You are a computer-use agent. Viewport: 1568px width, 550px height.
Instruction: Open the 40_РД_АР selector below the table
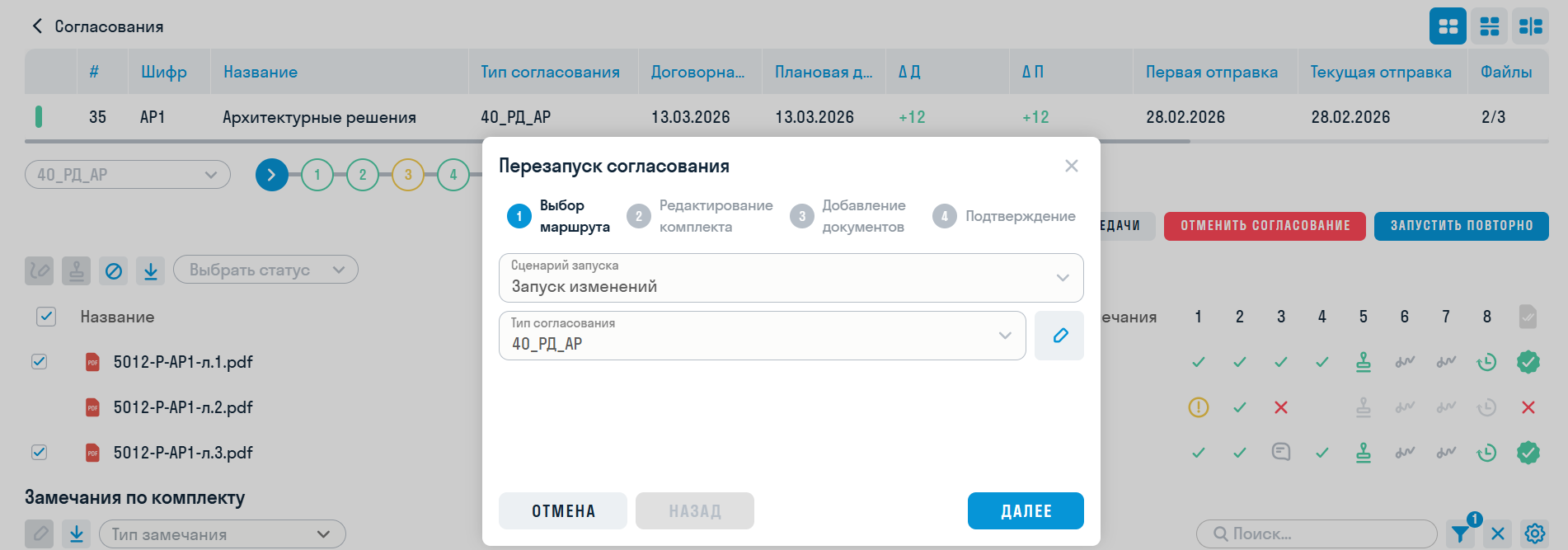click(128, 175)
